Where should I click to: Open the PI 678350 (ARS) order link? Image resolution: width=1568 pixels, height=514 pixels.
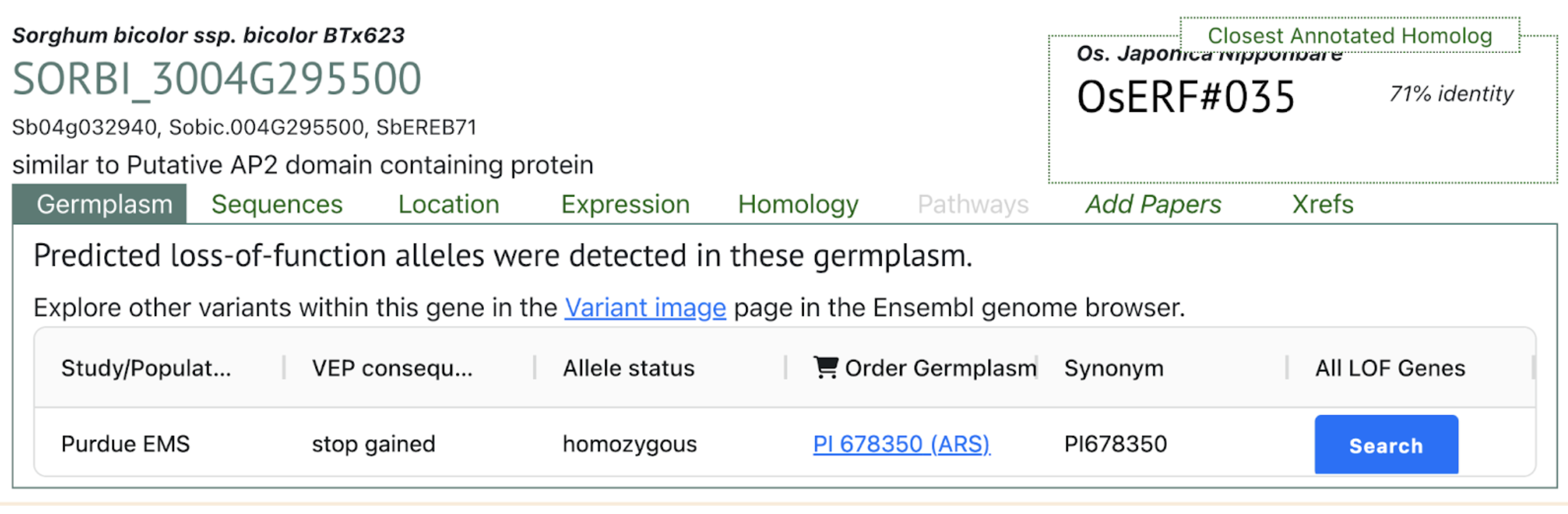tap(902, 444)
